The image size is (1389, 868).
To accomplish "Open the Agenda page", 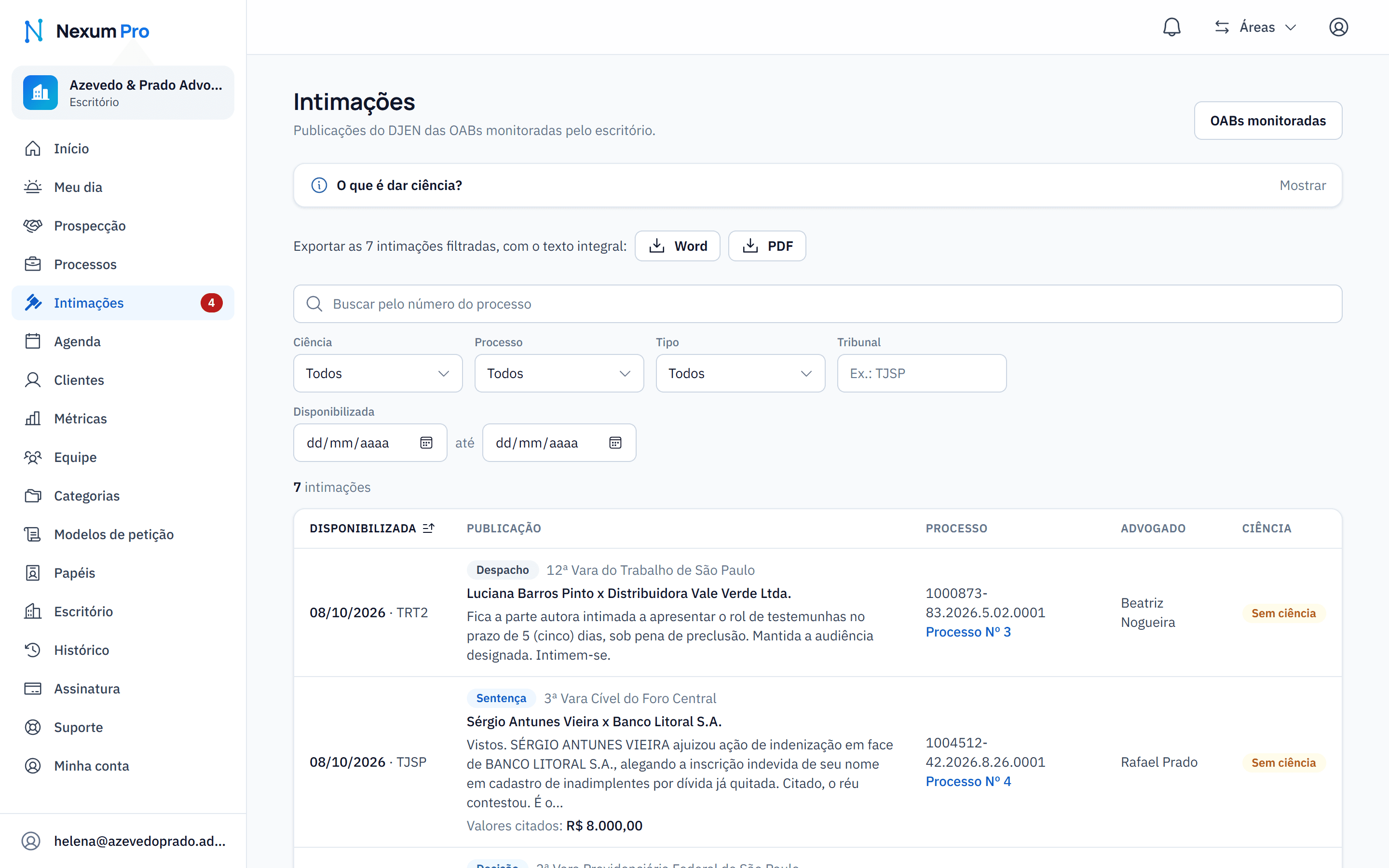I will click(x=123, y=341).
